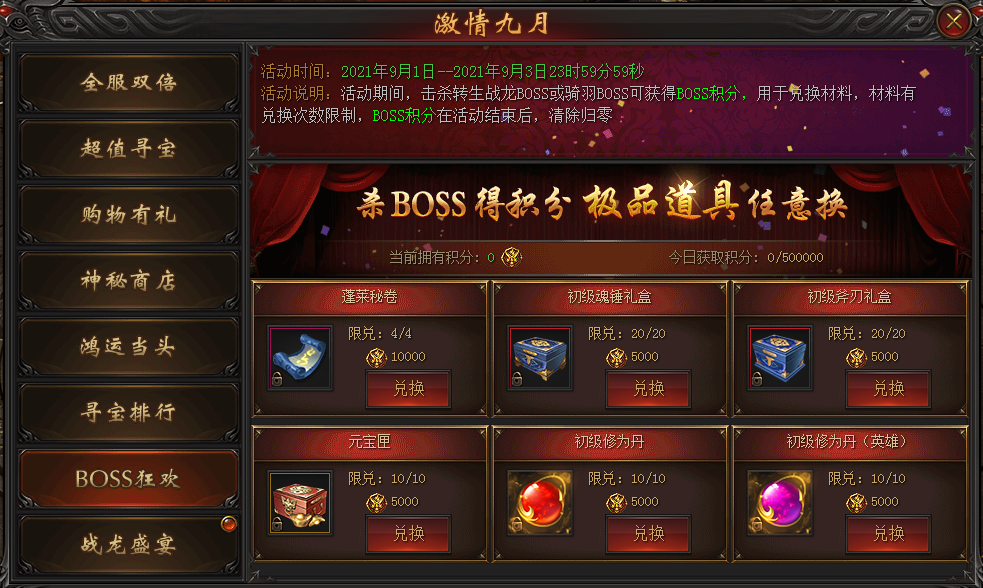
Task: Close the 激情九月 event window
Action: click(954, 21)
